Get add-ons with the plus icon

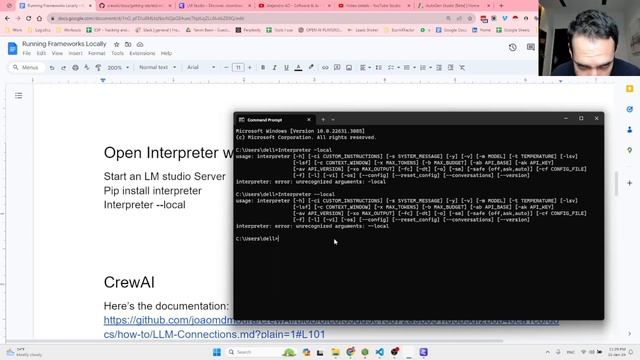tap(629, 183)
